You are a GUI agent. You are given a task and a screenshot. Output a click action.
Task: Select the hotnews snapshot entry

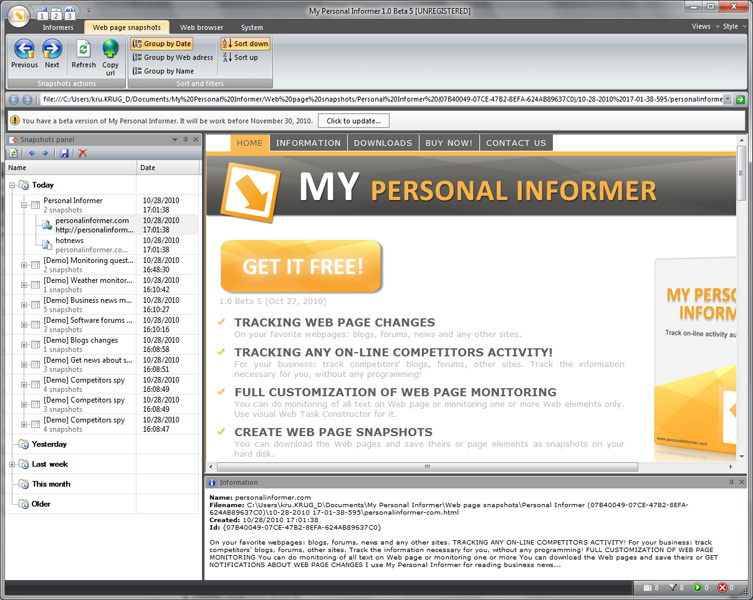70,241
